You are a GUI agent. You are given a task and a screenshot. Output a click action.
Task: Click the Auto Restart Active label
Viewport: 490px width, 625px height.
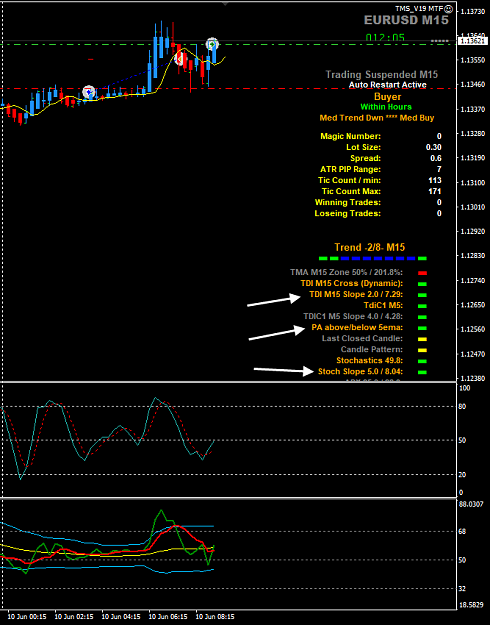click(x=388, y=85)
